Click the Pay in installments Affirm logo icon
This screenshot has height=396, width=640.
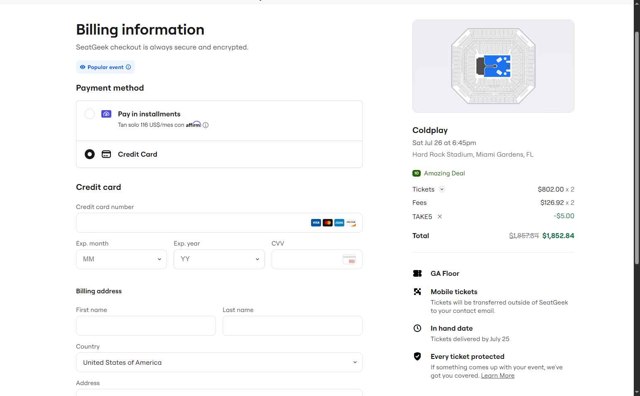(x=106, y=114)
